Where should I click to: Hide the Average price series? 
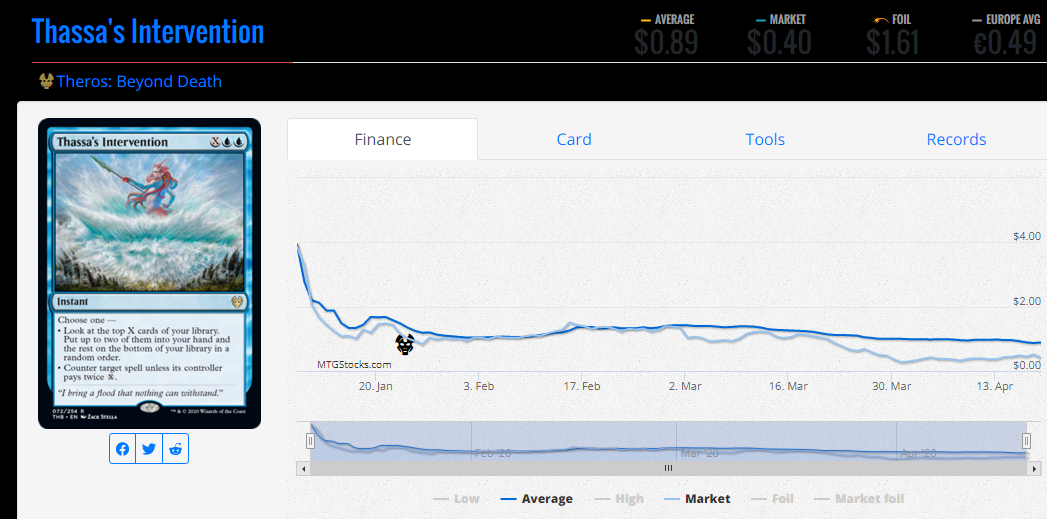pyautogui.click(x=537, y=498)
